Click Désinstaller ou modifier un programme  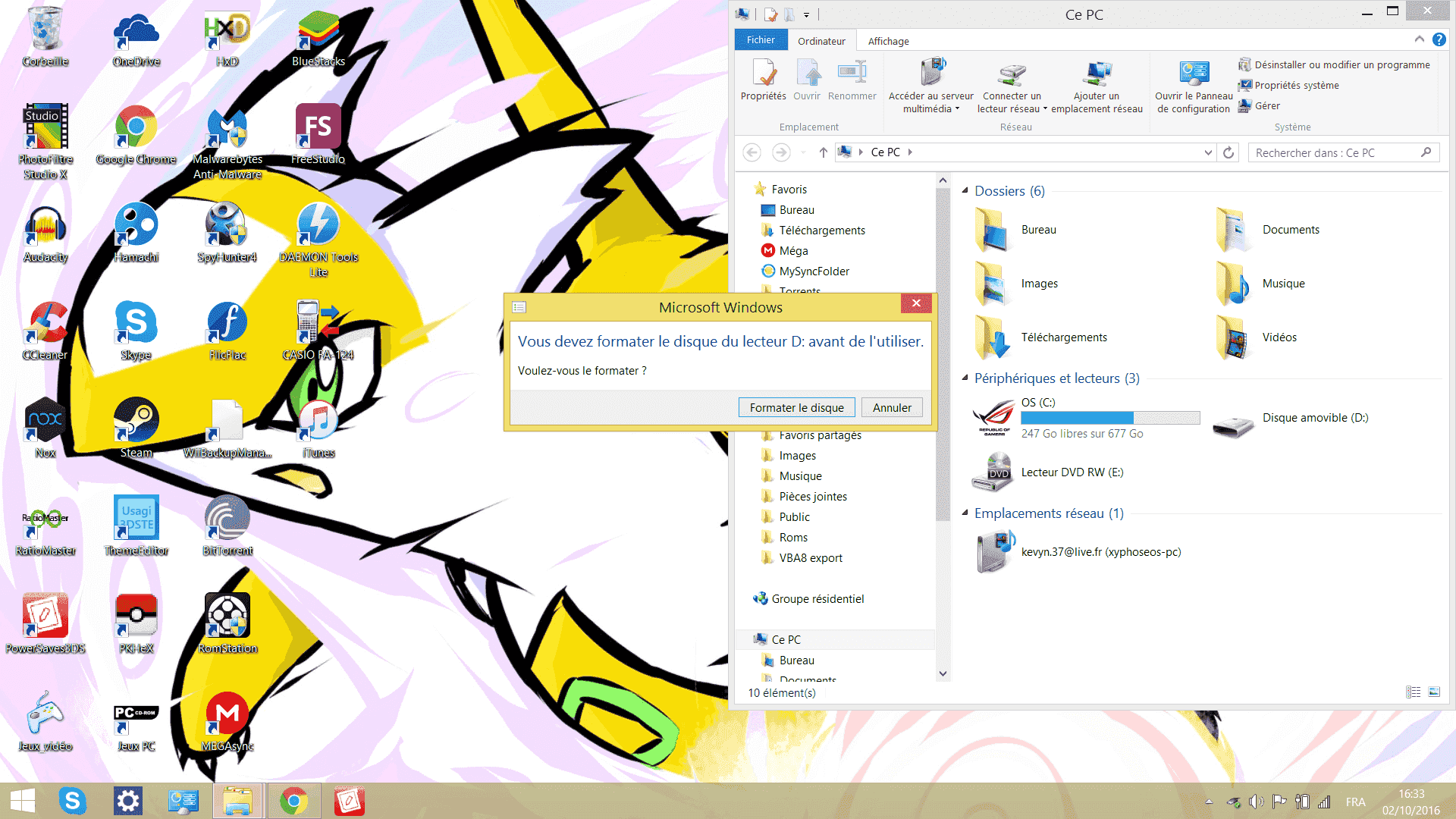click(x=1334, y=64)
